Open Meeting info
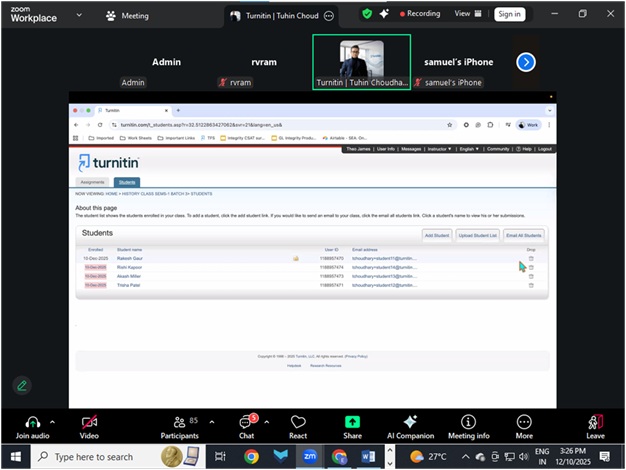The height and width of the screenshot is (470, 626). 468,422
